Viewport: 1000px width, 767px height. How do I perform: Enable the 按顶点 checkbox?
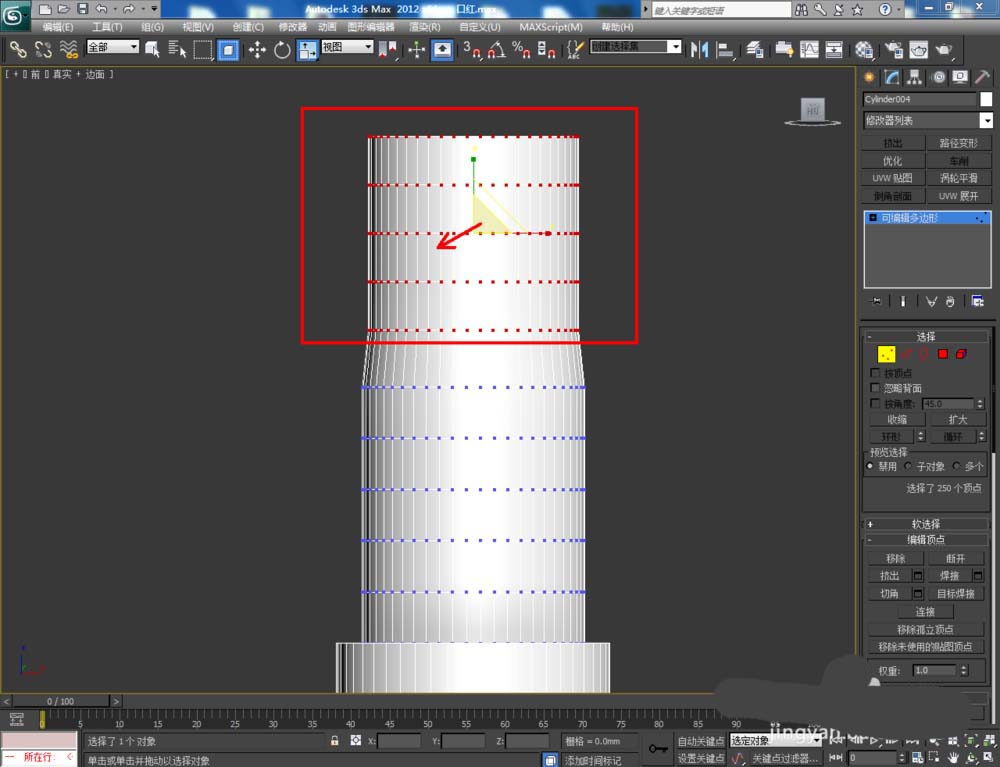876,373
